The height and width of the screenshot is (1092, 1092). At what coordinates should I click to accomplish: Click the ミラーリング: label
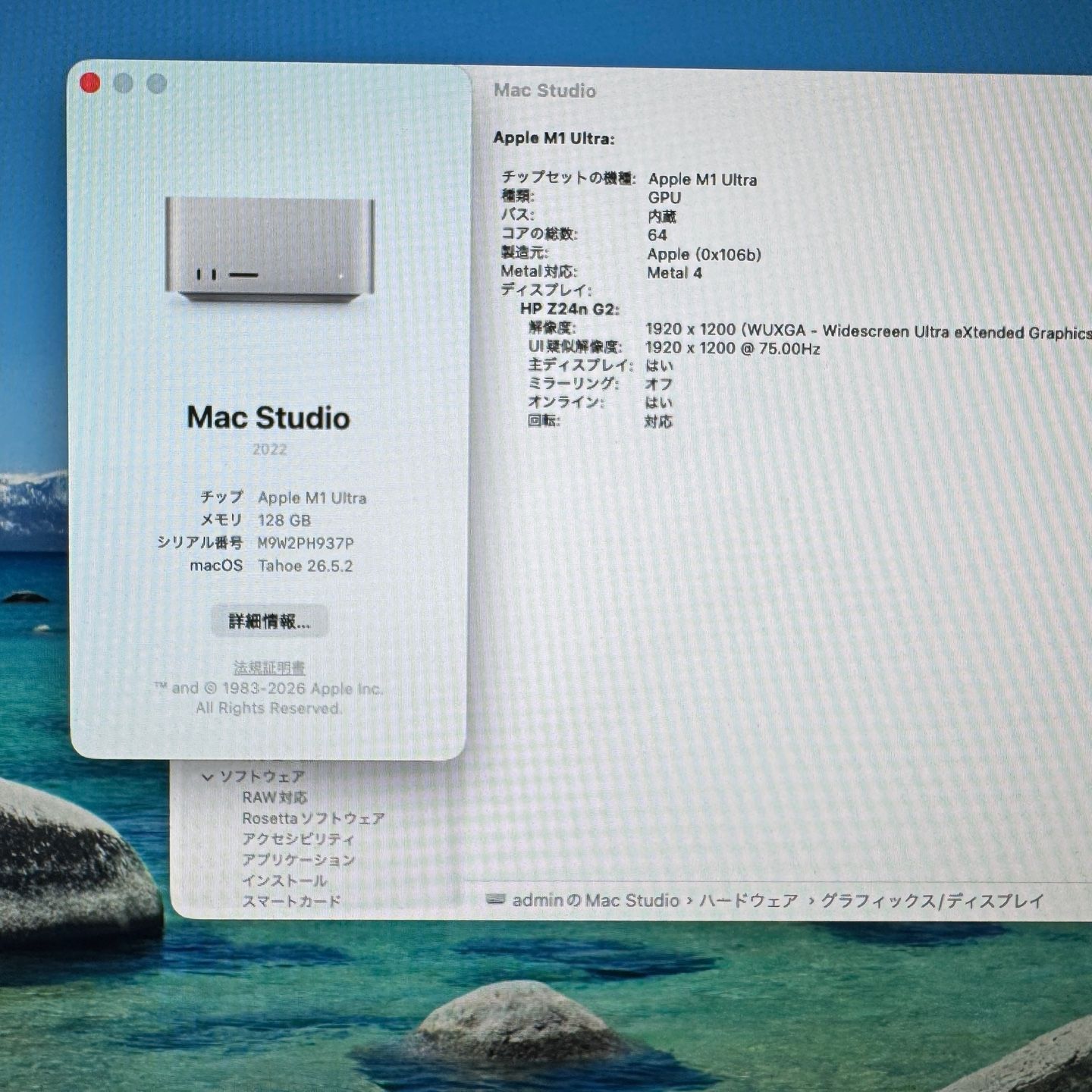tap(573, 384)
